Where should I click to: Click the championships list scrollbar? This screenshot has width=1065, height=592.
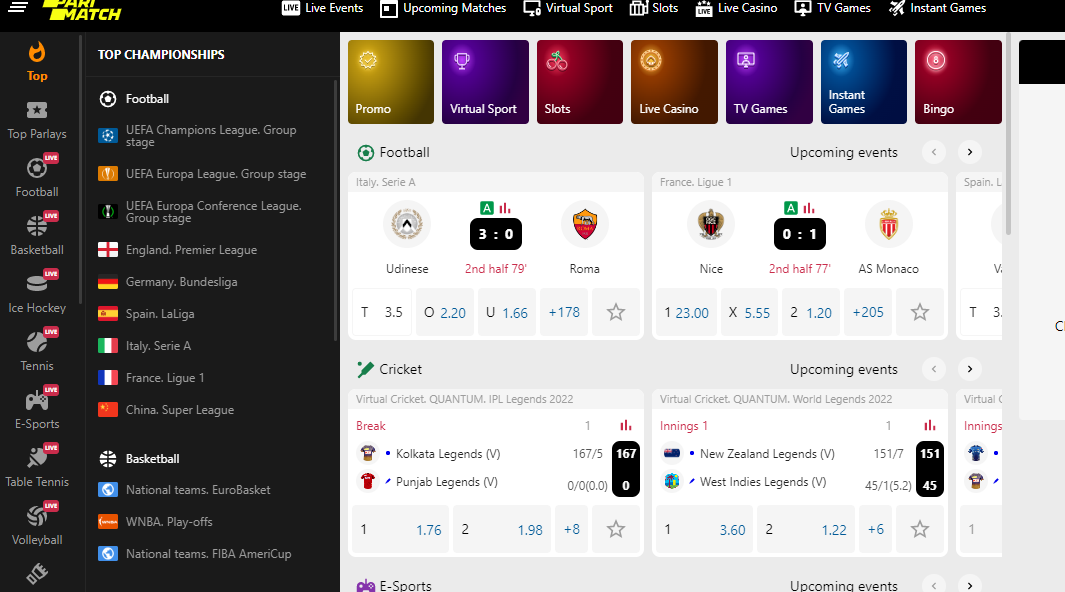click(336, 210)
